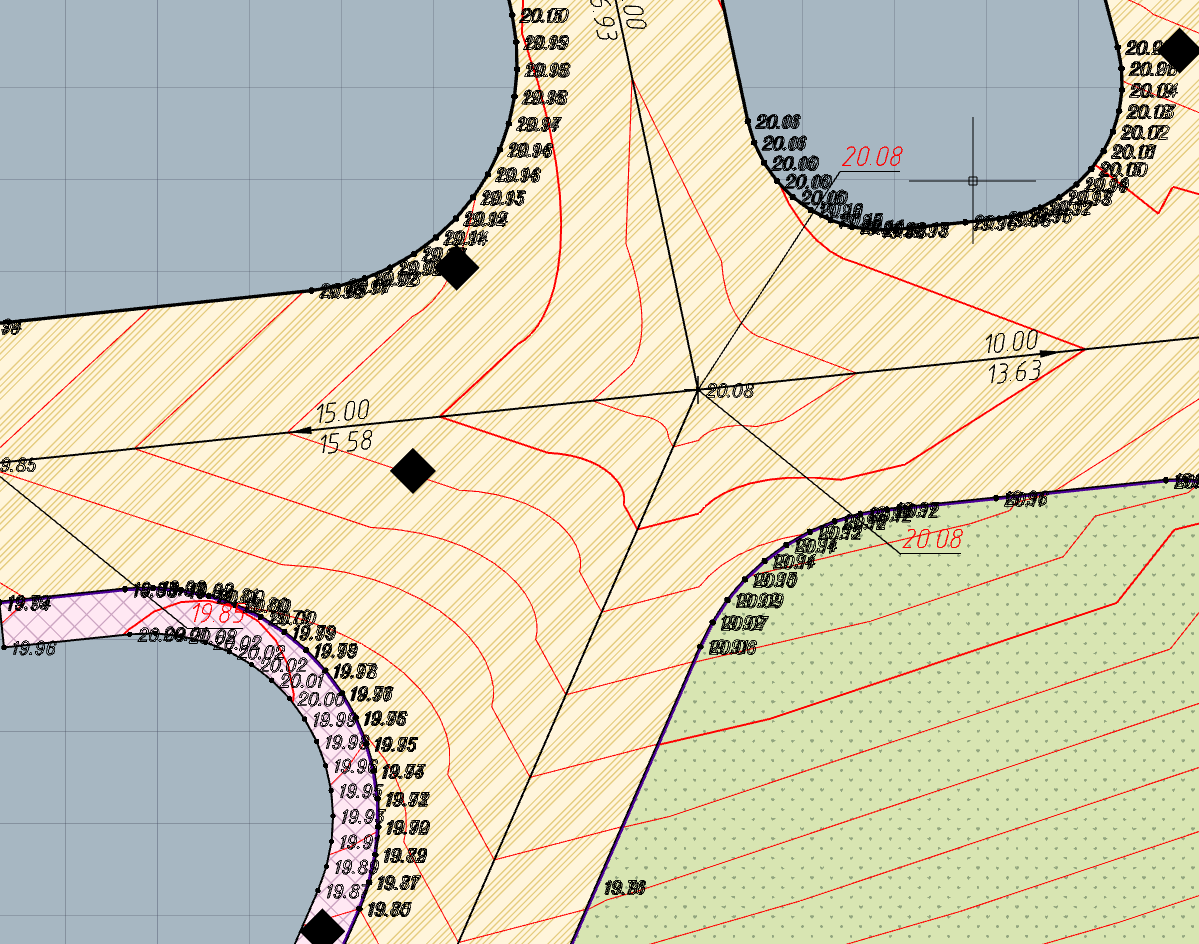Select the black diamond marker below 15.58
The height and width of the screenshot is (944, 1199).
point(413,470)
